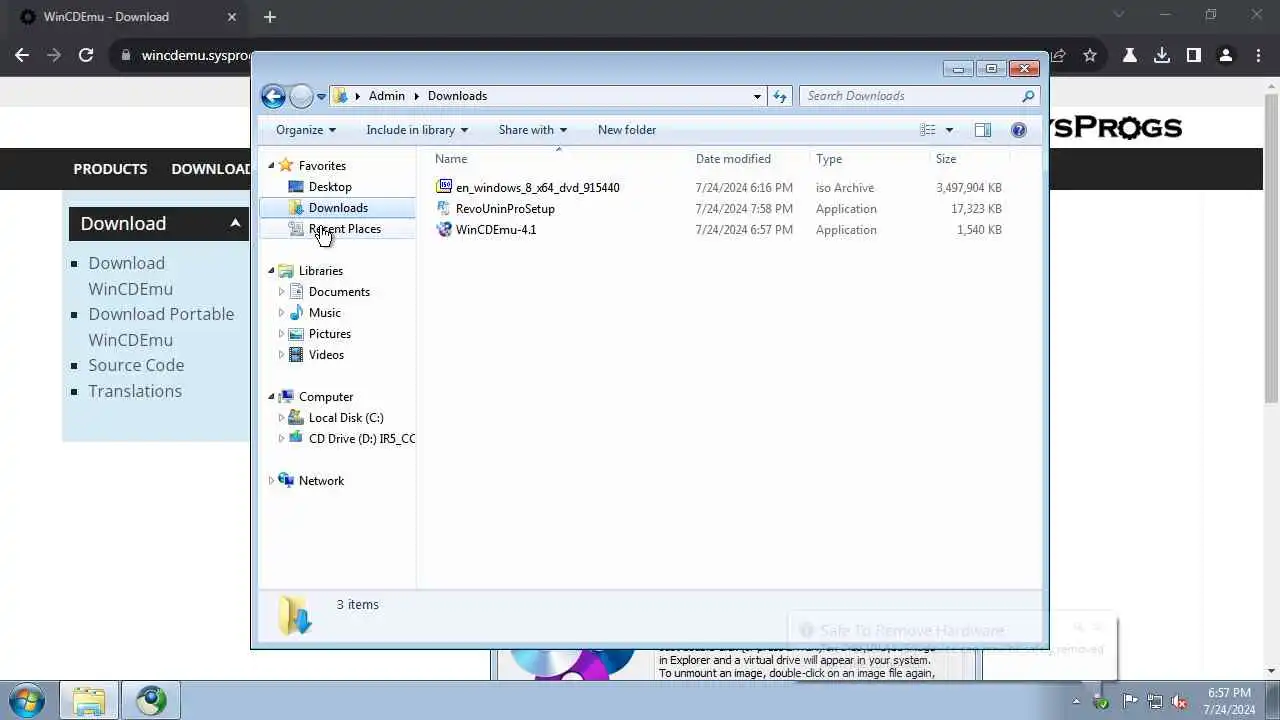Open a new Chrome tab with plus button
The width and height of the screenshot is (1280, 720).
[x=269, y=17]
